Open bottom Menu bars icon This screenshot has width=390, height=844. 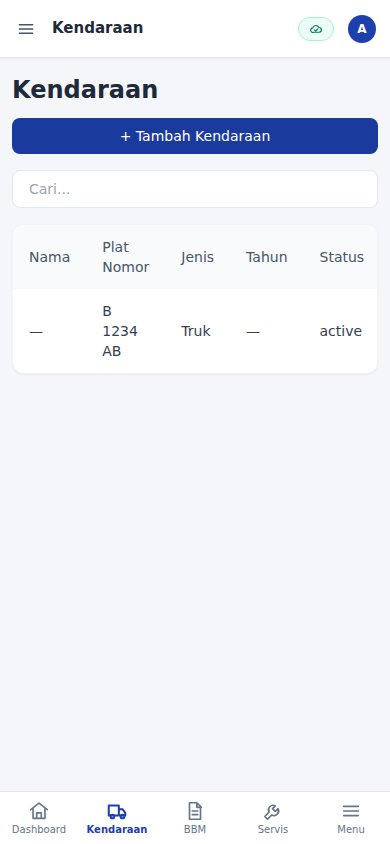[x=351, y=811]
